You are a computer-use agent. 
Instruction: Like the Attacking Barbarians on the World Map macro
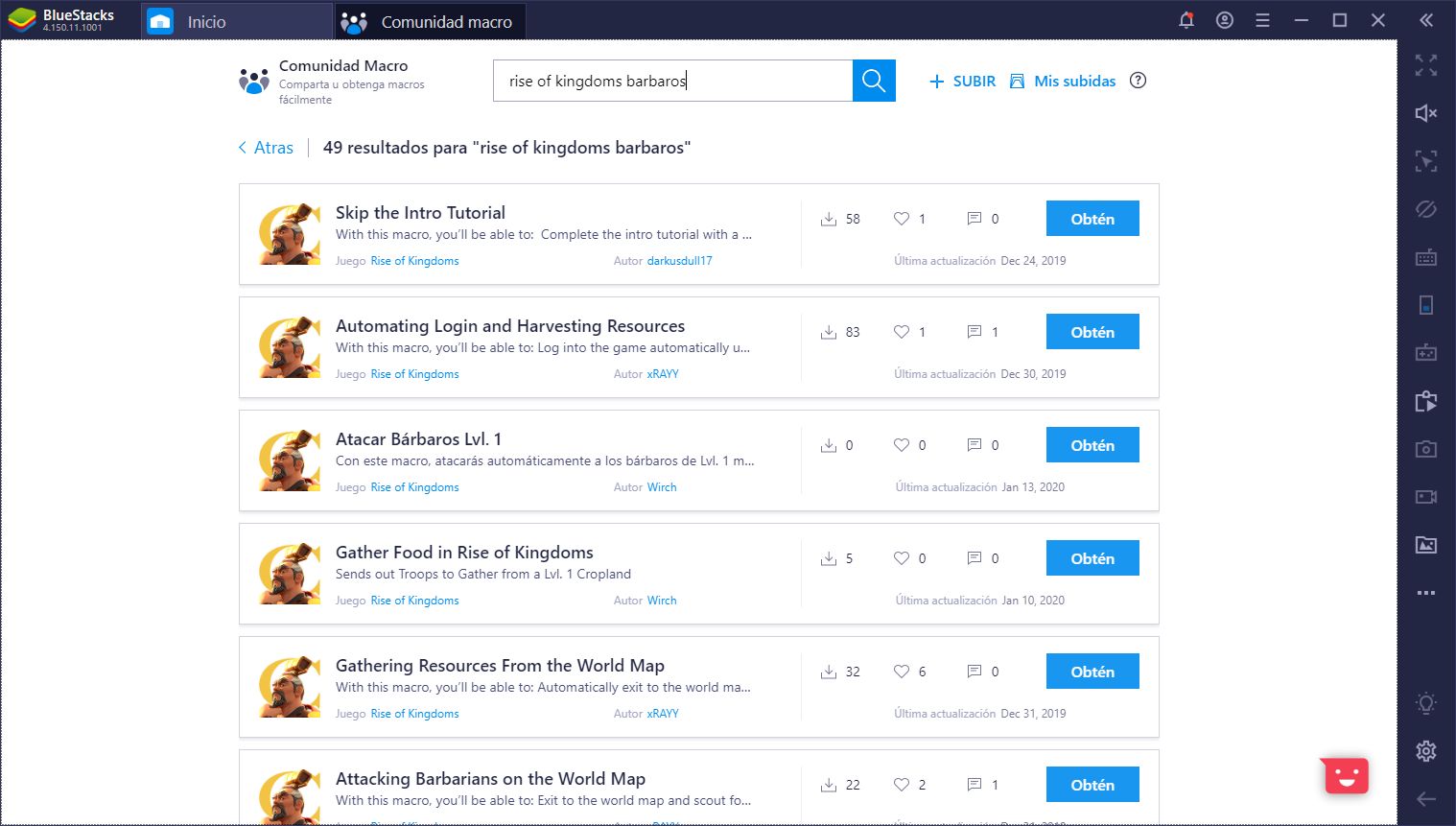(x=902, y=785)
